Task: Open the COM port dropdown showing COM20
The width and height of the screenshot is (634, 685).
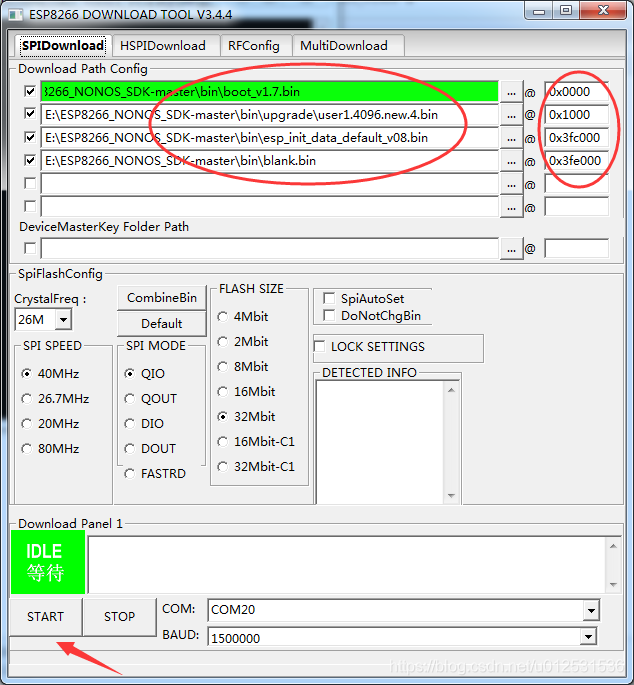Action: (x=591, y=610)
